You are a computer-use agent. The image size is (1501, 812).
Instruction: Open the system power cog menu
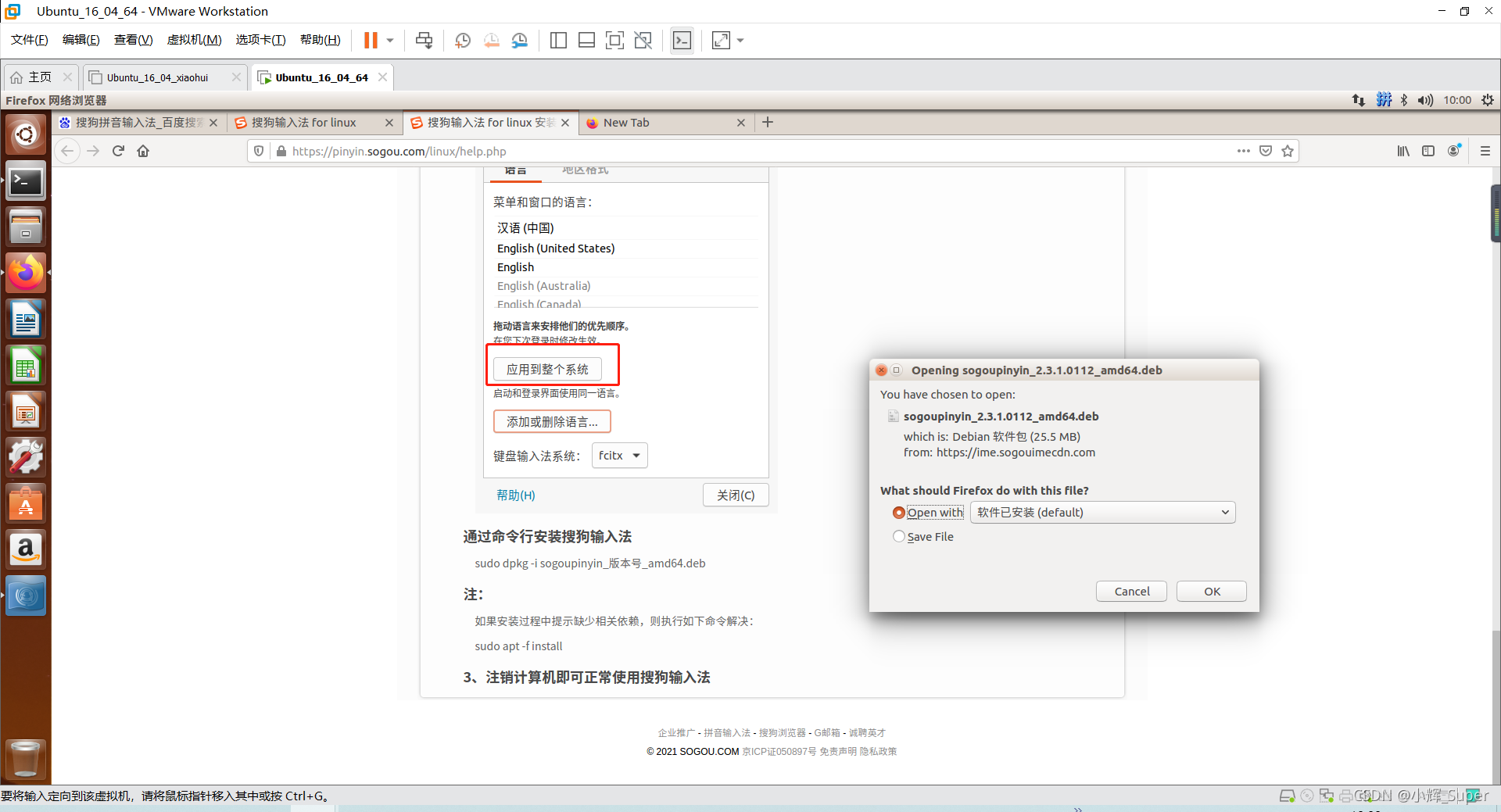(x=1487, y=100)
